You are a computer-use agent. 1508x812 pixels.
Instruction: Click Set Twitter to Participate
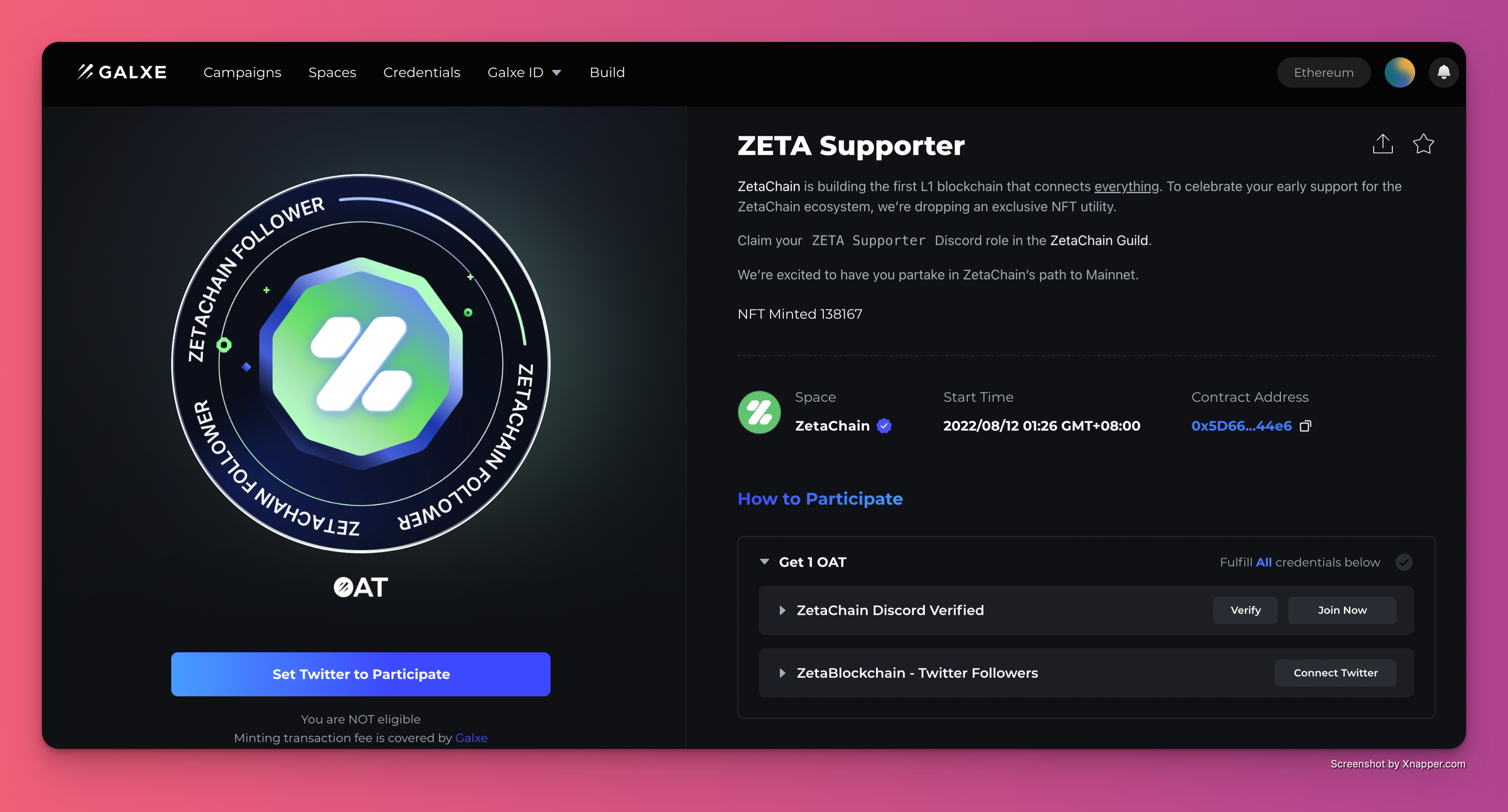tap(361, 674)
